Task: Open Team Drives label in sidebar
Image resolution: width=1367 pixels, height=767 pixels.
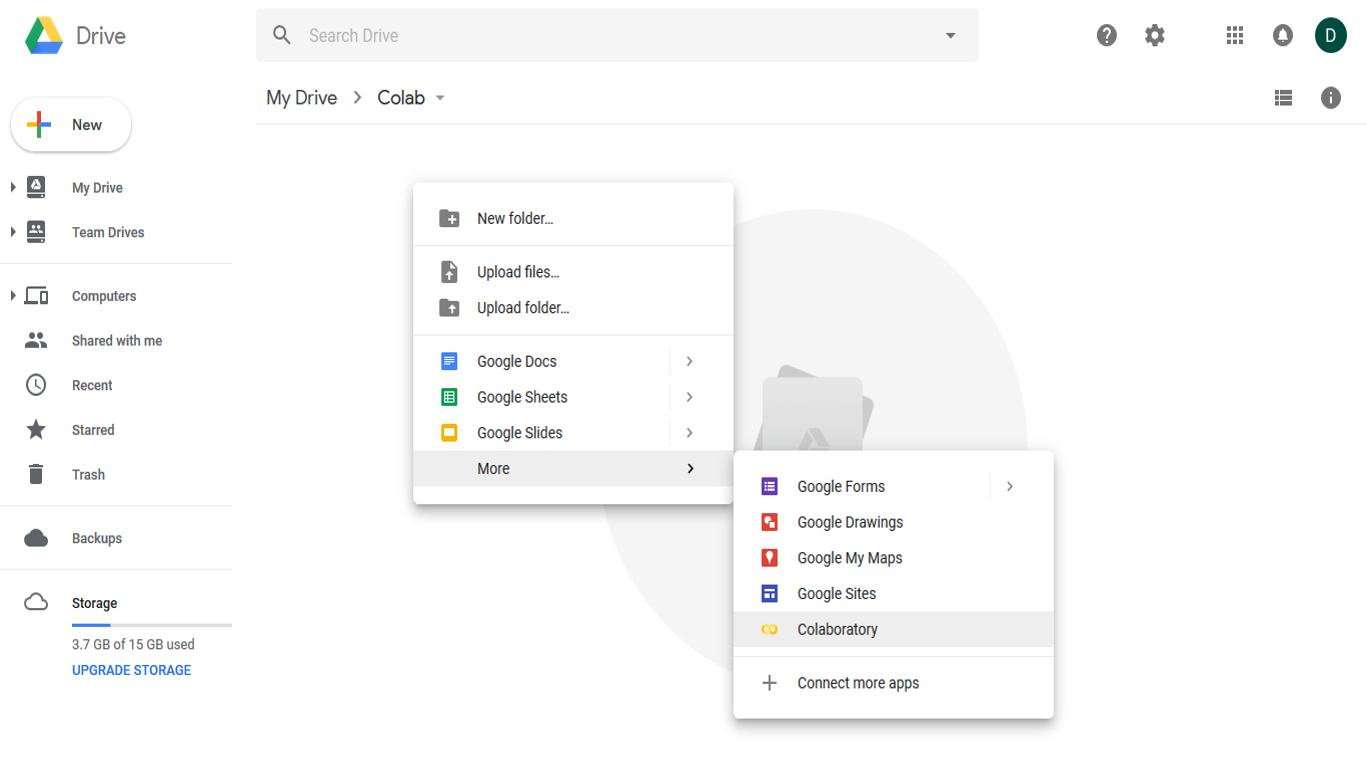Action: click(x=108, y=232)
